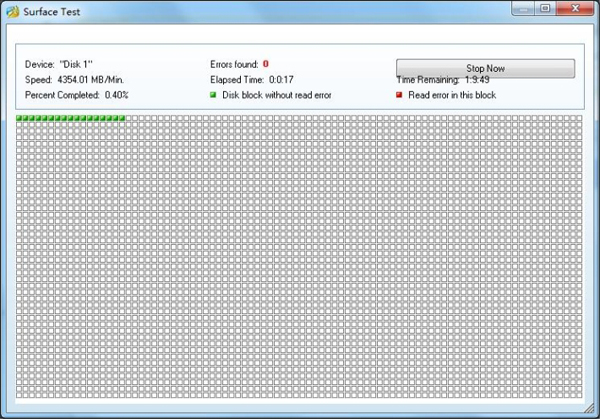Click the "Surface Test" window title
Screen dimensions: 600x419
coord(52,12)
